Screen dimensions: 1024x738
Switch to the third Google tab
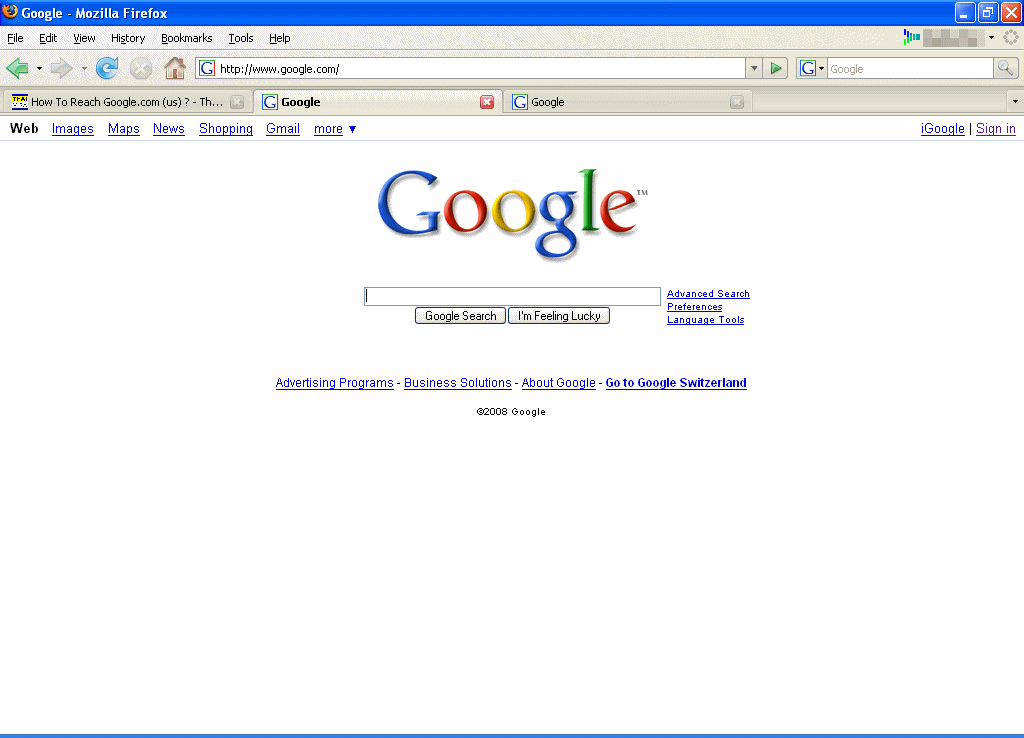[627, 102]
